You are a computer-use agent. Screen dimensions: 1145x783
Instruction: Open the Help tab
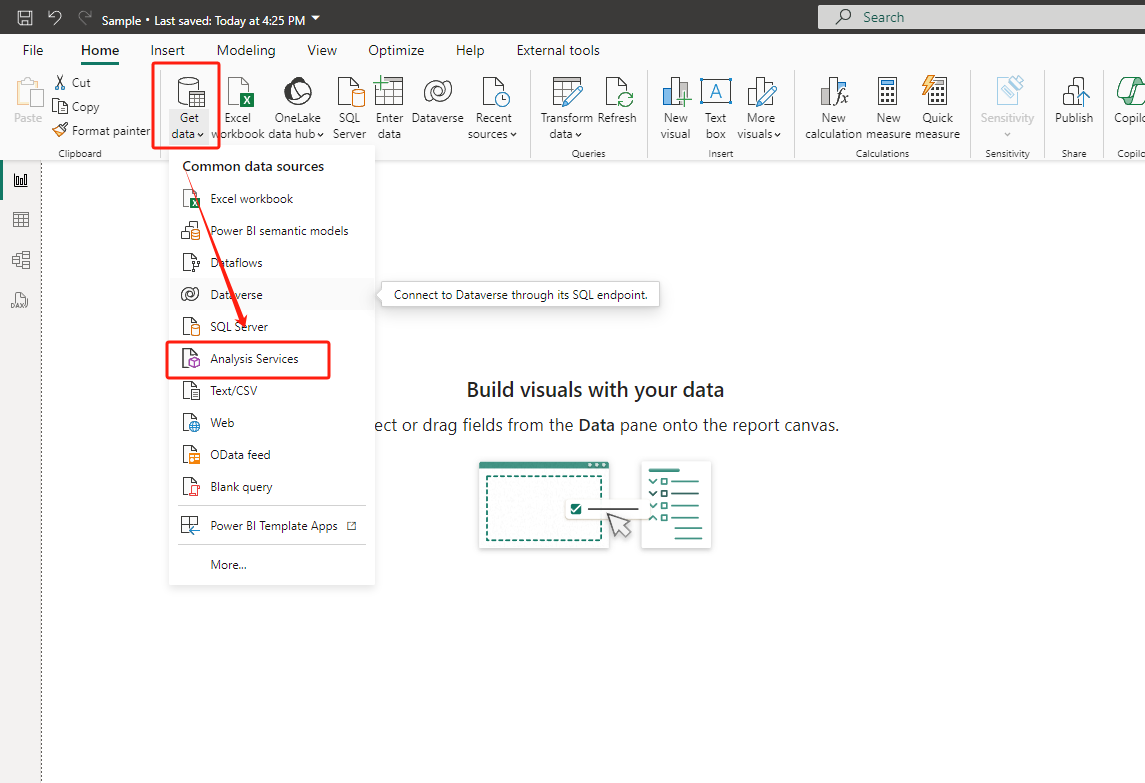tap(470, 50)
